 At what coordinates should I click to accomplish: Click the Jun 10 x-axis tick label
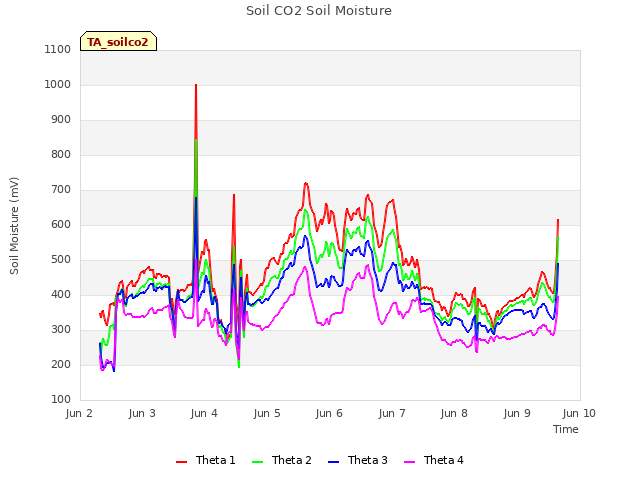pos(579,413)
